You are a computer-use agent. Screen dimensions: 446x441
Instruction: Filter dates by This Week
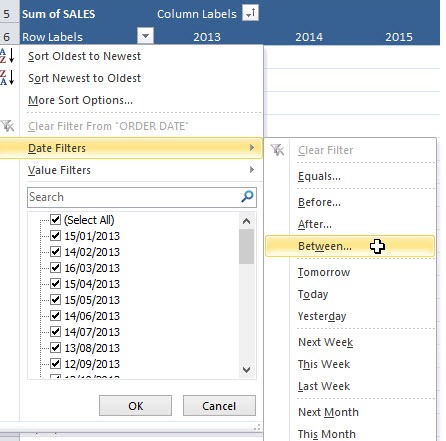(x=324, y=364)
